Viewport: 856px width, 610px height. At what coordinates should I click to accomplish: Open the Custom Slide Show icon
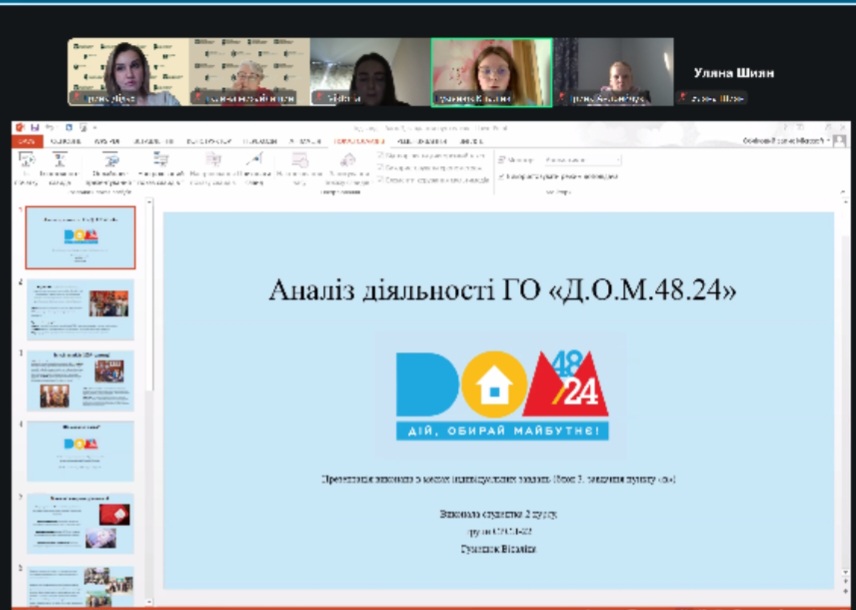click(161, 159)
